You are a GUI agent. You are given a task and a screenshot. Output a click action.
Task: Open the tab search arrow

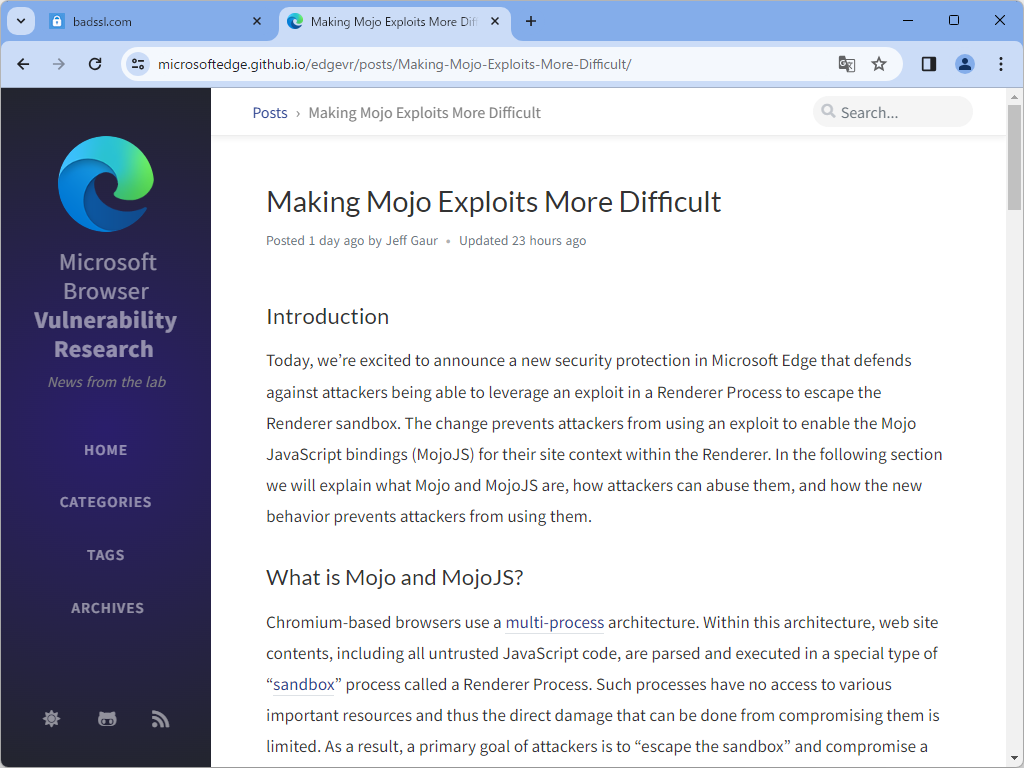click(20, 20)
